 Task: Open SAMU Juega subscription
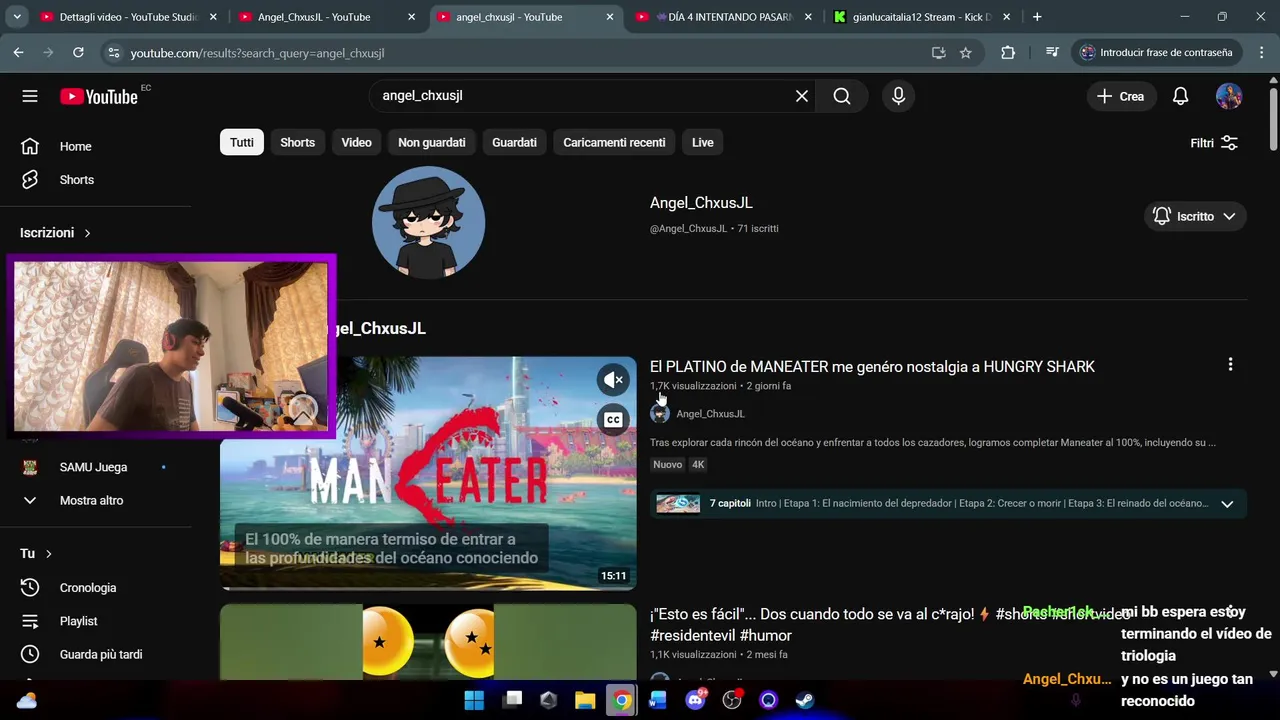tap(93, 467)
